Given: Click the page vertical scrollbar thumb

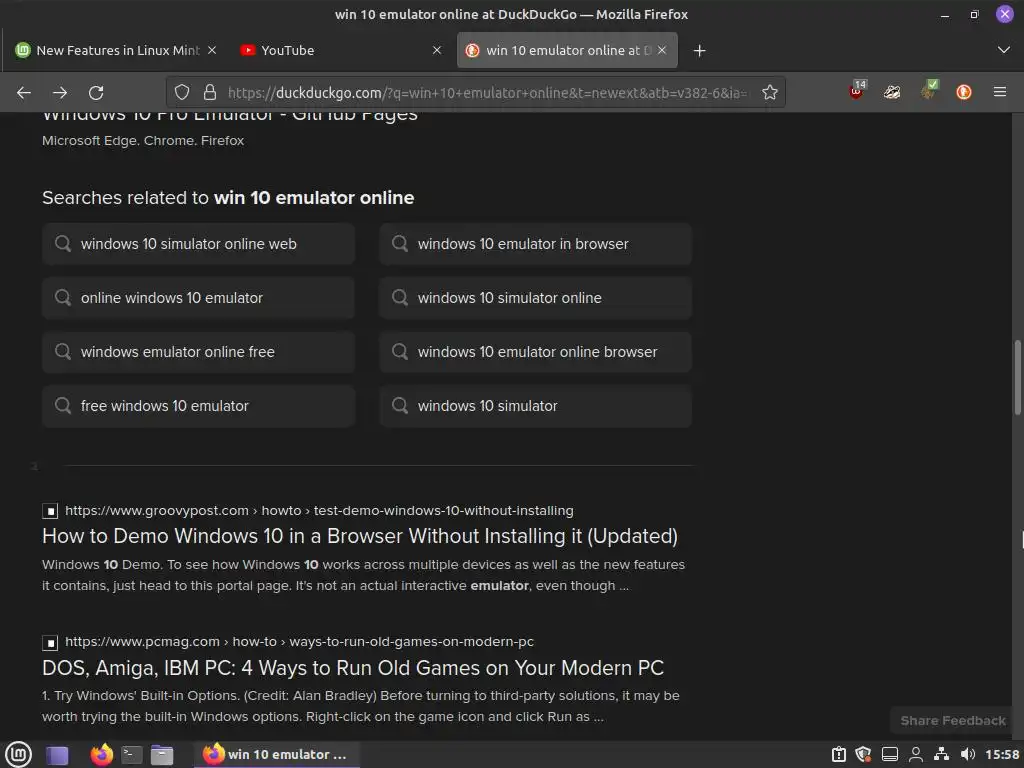Looking at the screenshot, I should pyautogui.click(x=1017, y=377).
